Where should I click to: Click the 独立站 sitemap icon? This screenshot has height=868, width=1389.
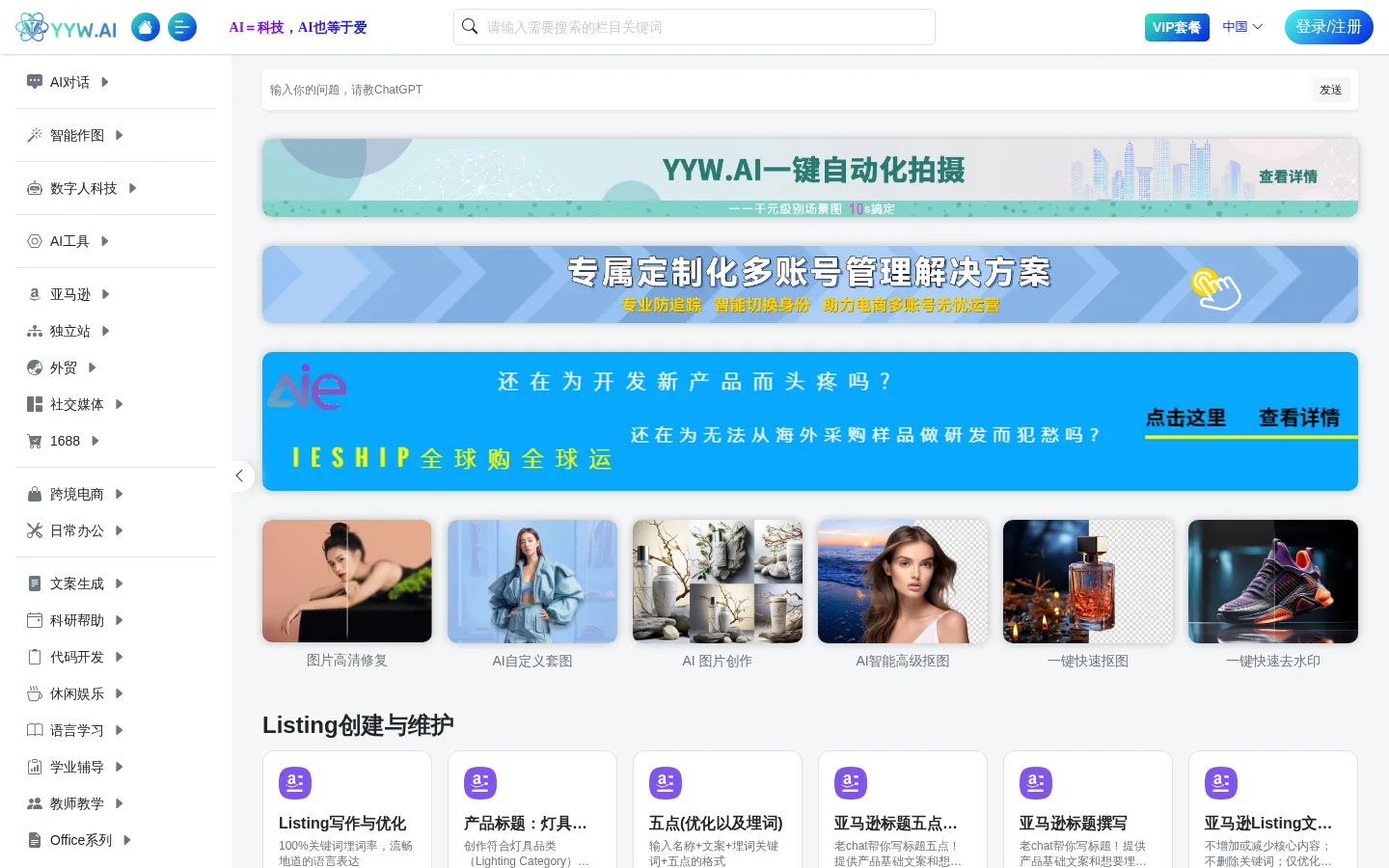35,331
